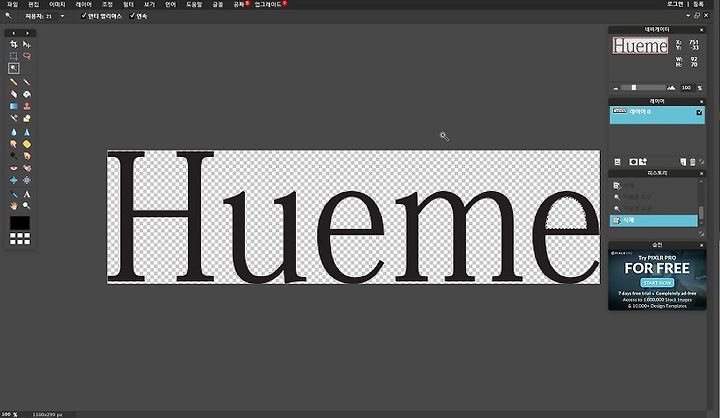
Task: Select the Drawing shapes tool
Action: [27, 119]
